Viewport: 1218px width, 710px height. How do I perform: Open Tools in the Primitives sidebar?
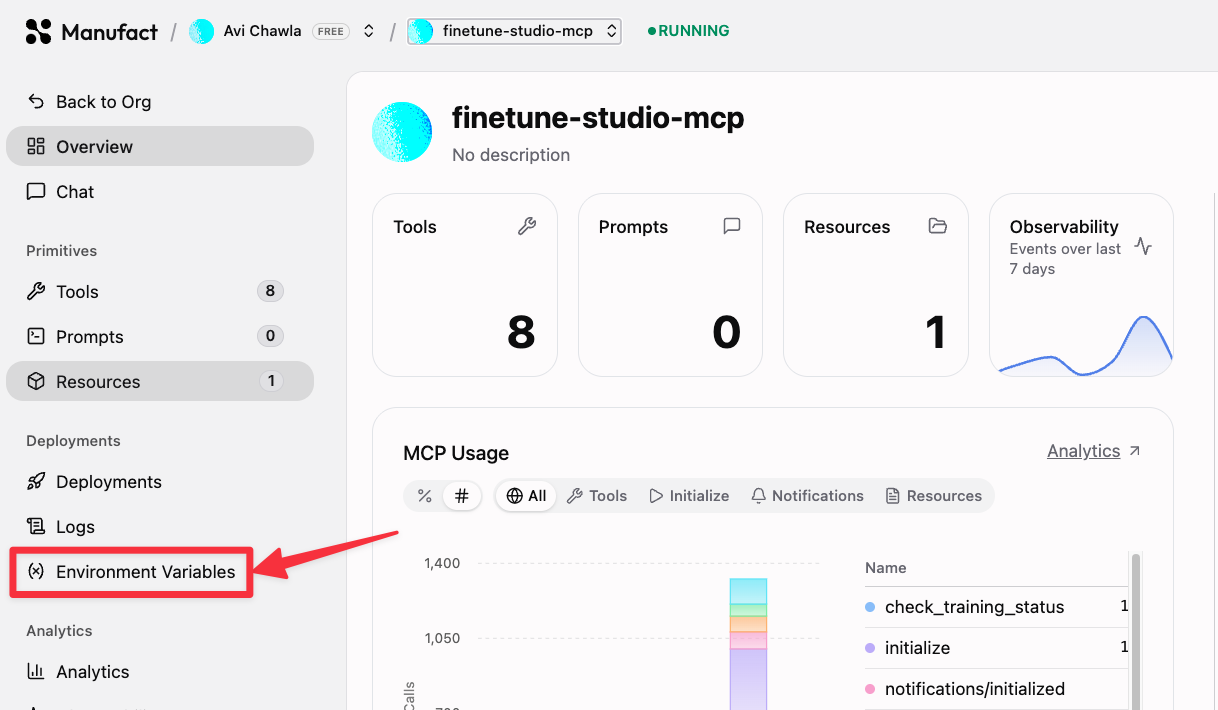160,291
